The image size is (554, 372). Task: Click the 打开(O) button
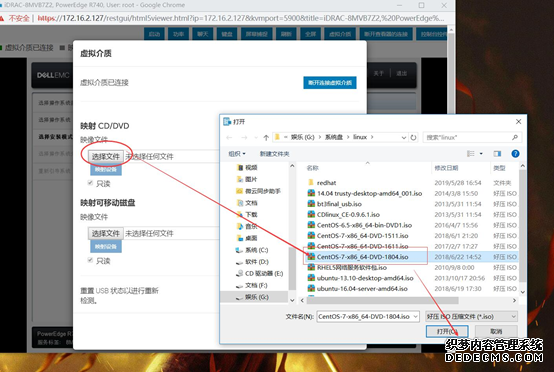click(x=447, y=331)
